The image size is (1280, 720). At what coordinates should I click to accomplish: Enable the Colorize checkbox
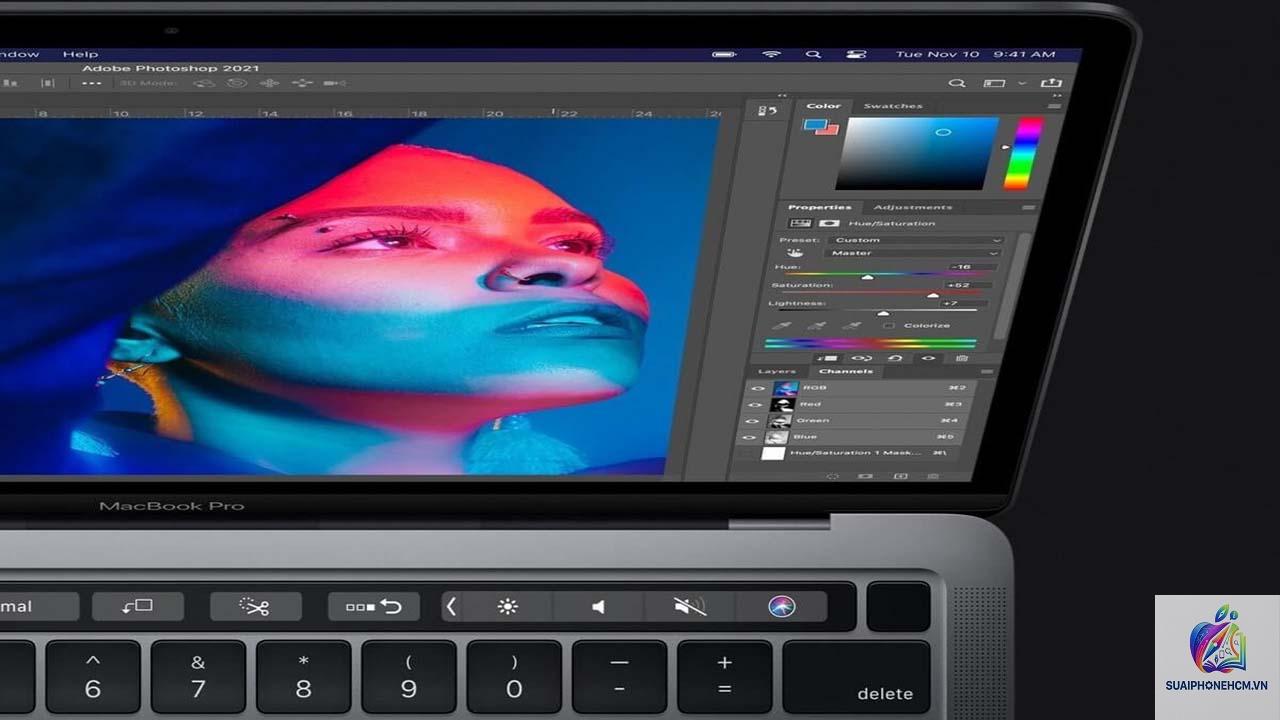(888, 326)
